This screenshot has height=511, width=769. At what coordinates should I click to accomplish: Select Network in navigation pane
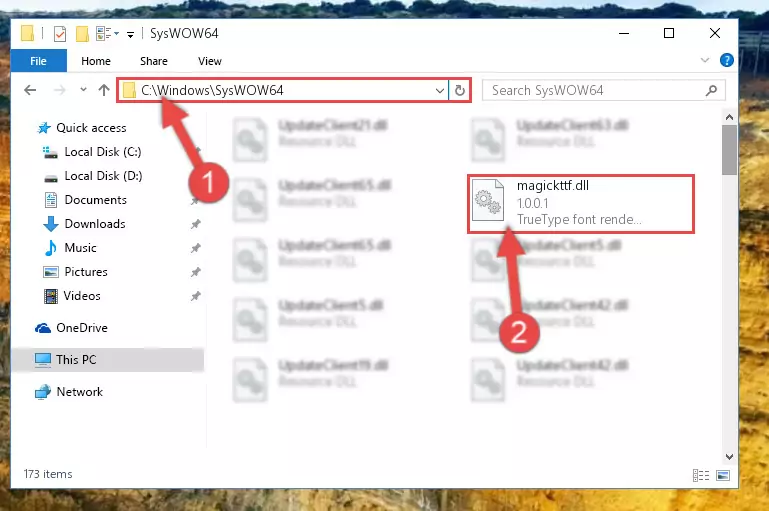79,392
